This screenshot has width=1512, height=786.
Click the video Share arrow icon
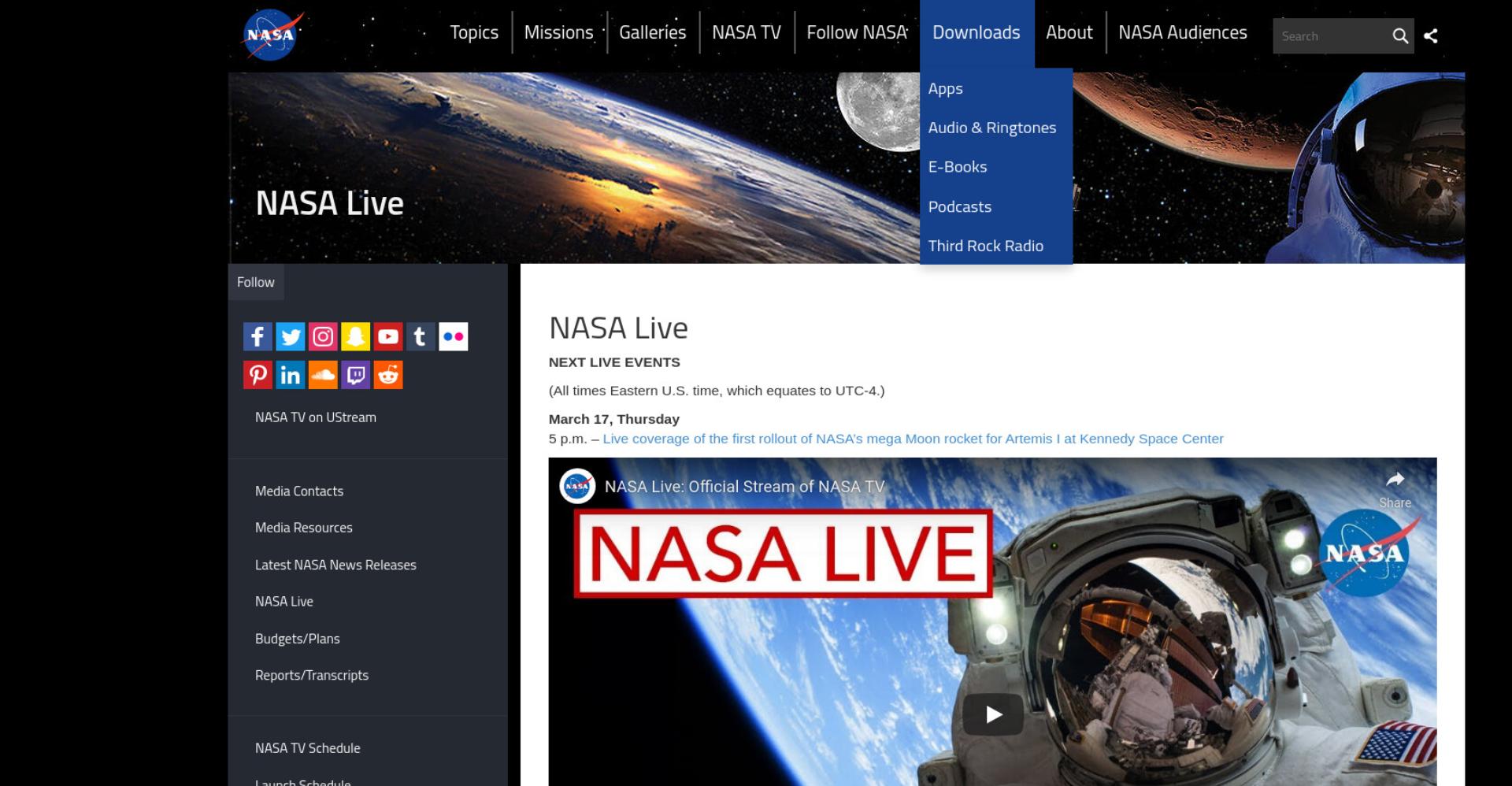(1395, 479)
